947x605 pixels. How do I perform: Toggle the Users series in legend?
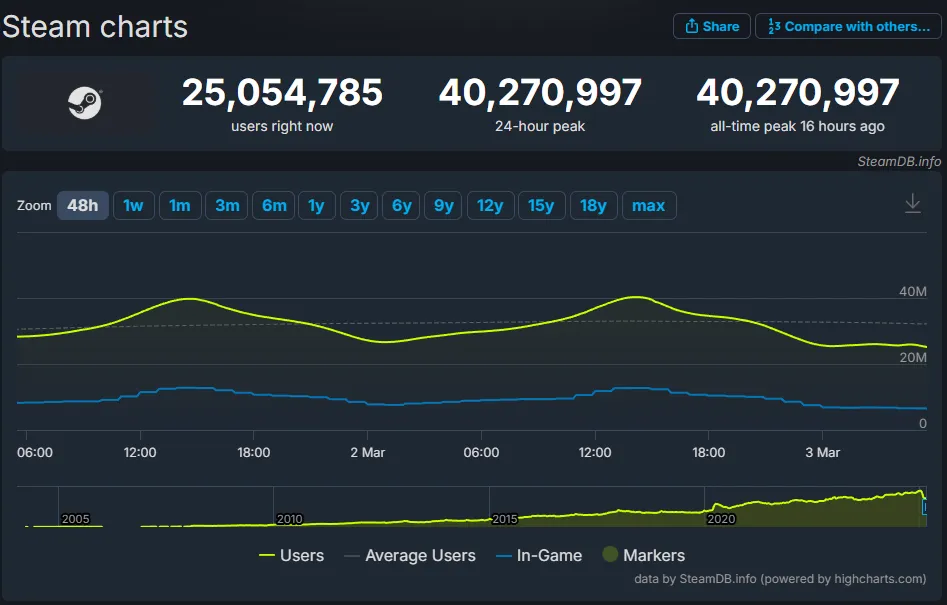tap(291, 555)
